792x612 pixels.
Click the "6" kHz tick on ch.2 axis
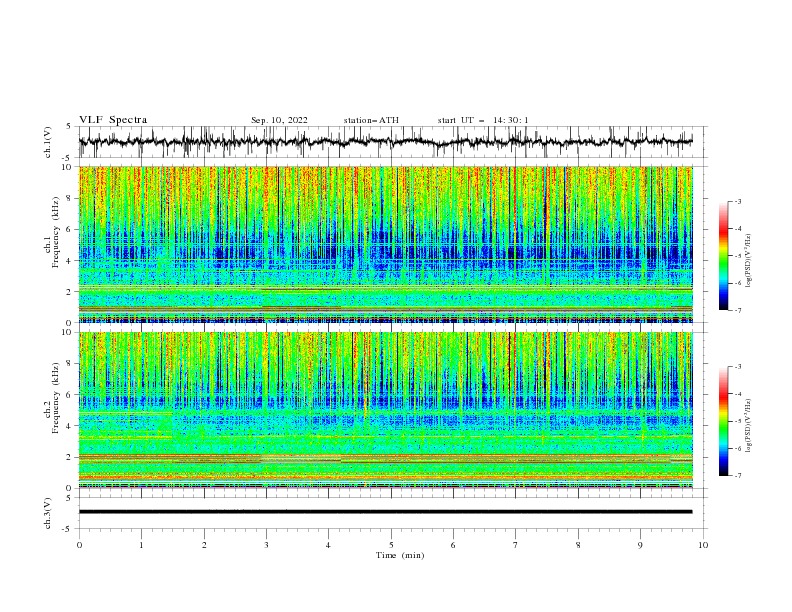(x=71, y=394)
